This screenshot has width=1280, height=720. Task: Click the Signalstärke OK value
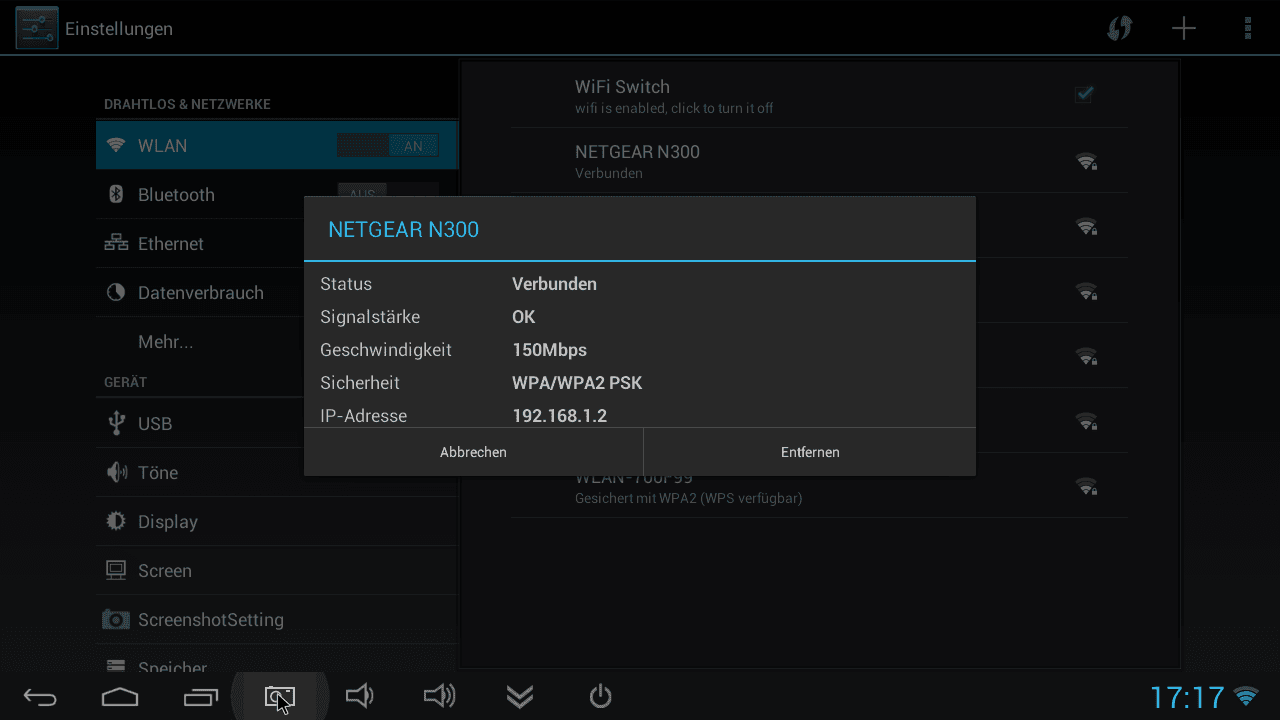point(523,317)
